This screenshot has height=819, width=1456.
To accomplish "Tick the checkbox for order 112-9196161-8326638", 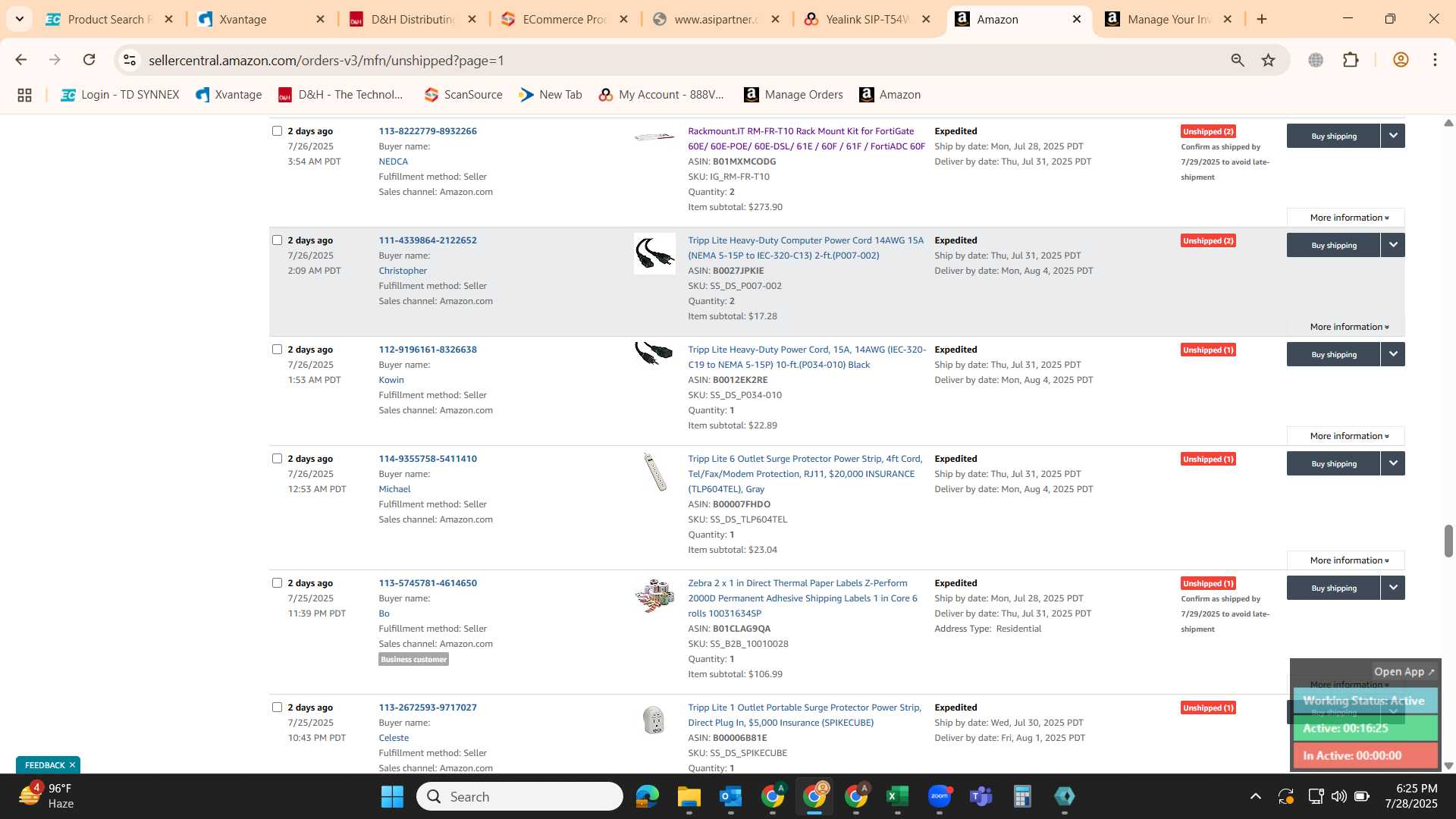I will click(277, 350).
